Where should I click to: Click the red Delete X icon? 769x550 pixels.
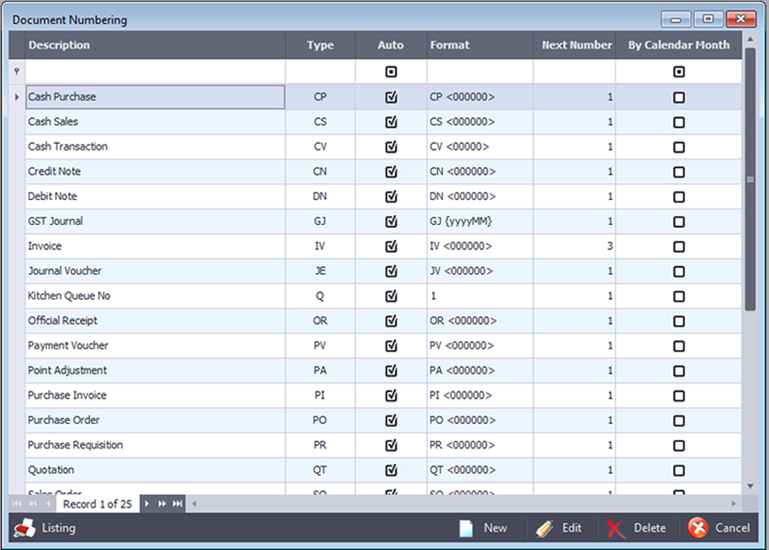pyautogui.click(x=615, y=529)
